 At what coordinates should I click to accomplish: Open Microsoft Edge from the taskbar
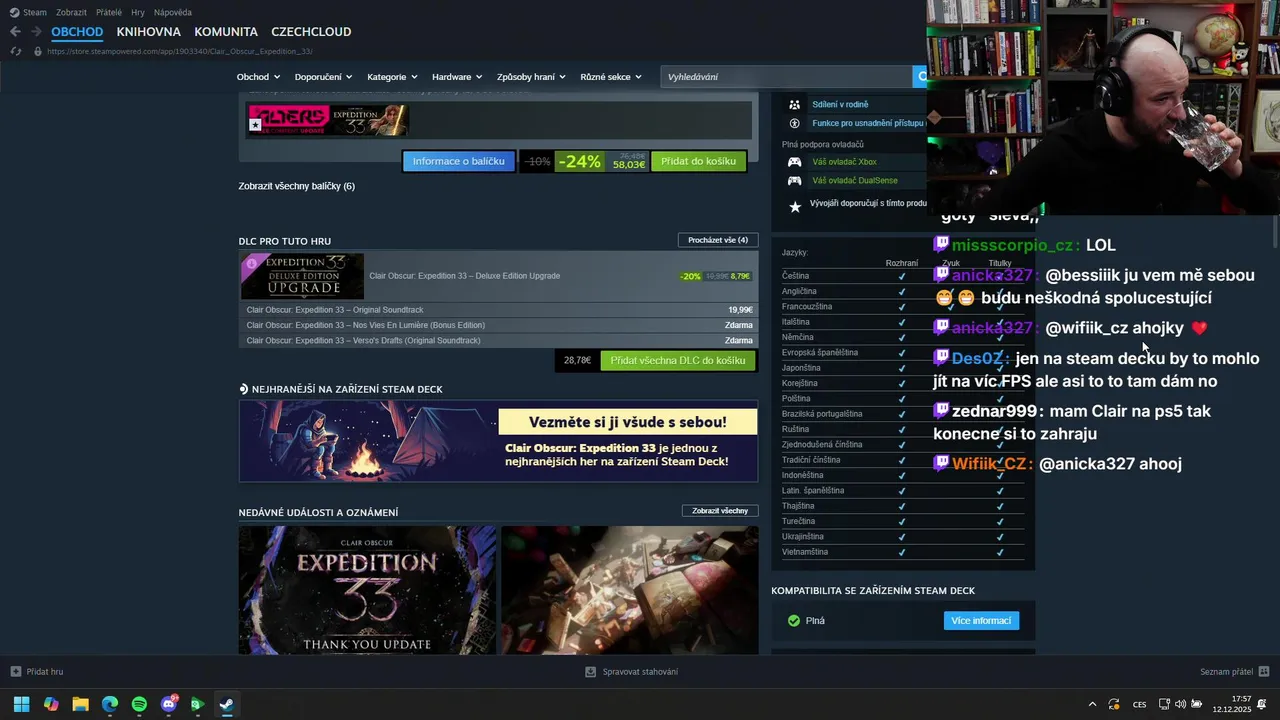(x=110, y=704)
